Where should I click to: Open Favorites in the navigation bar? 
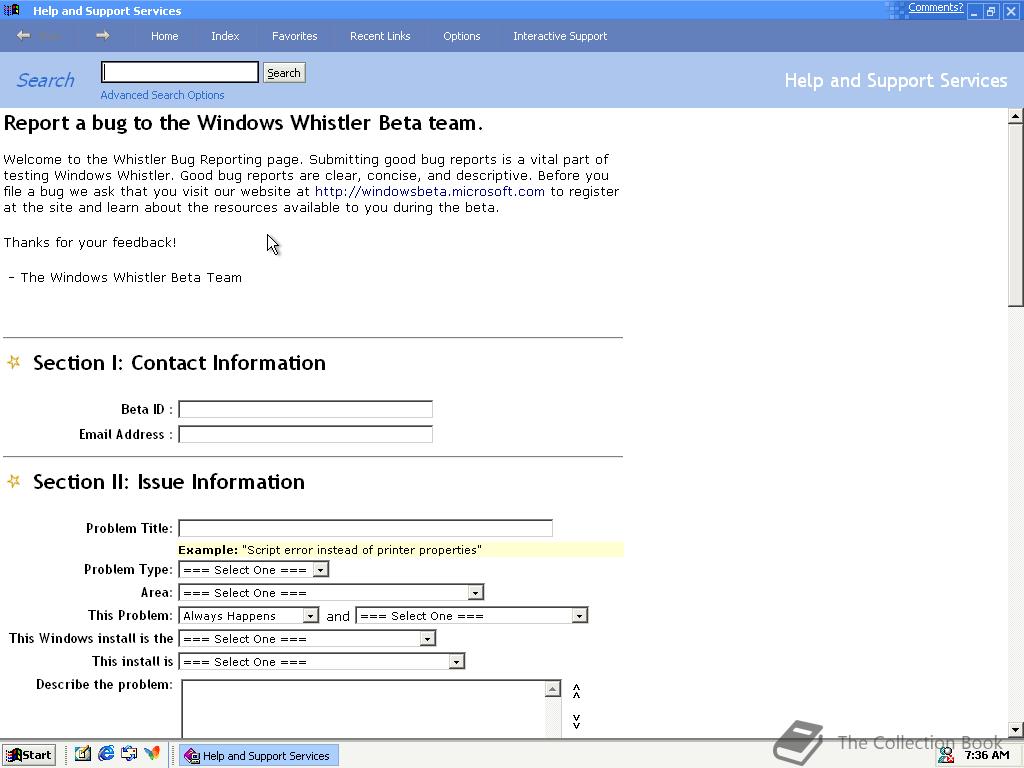(x=295, y=36)
